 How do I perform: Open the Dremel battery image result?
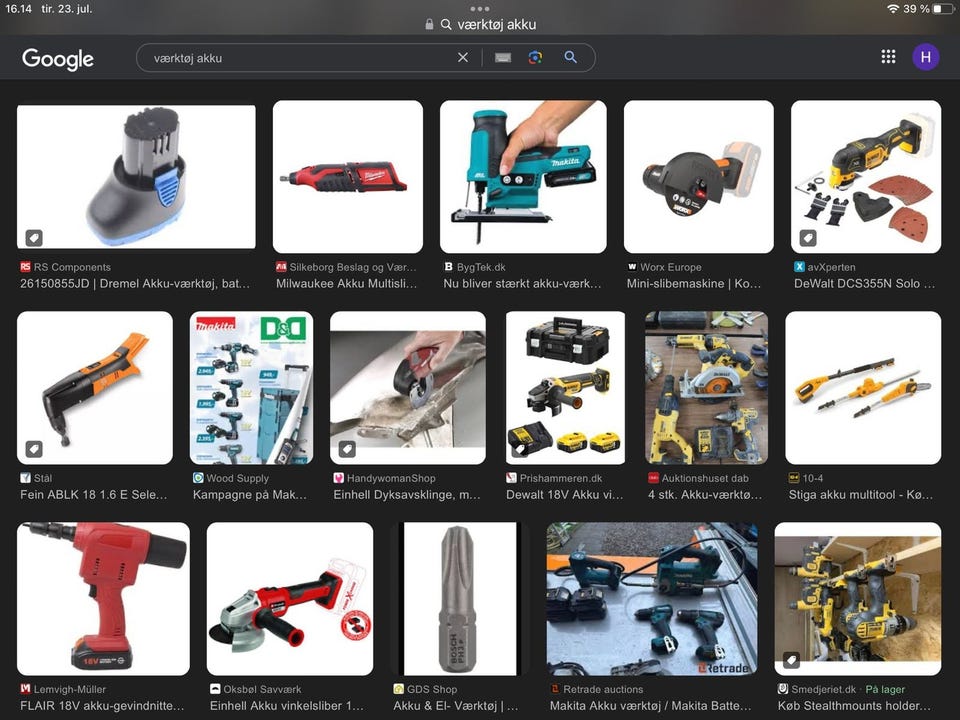tap(136, 177)
